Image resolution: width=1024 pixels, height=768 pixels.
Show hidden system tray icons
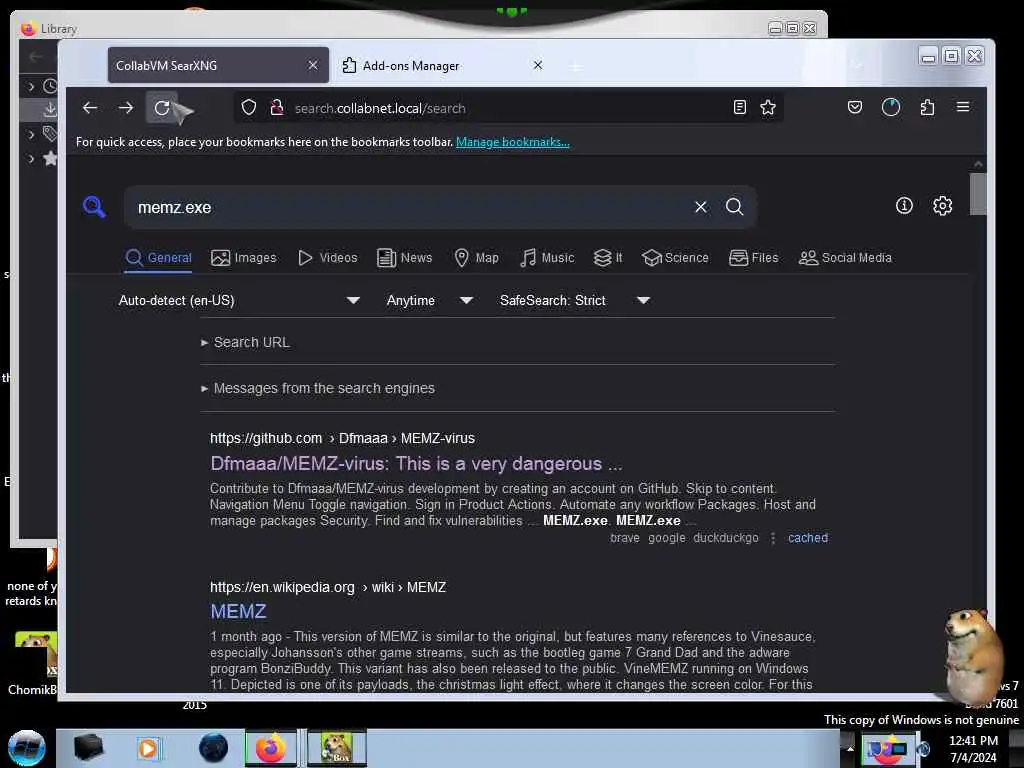(850, 748)
